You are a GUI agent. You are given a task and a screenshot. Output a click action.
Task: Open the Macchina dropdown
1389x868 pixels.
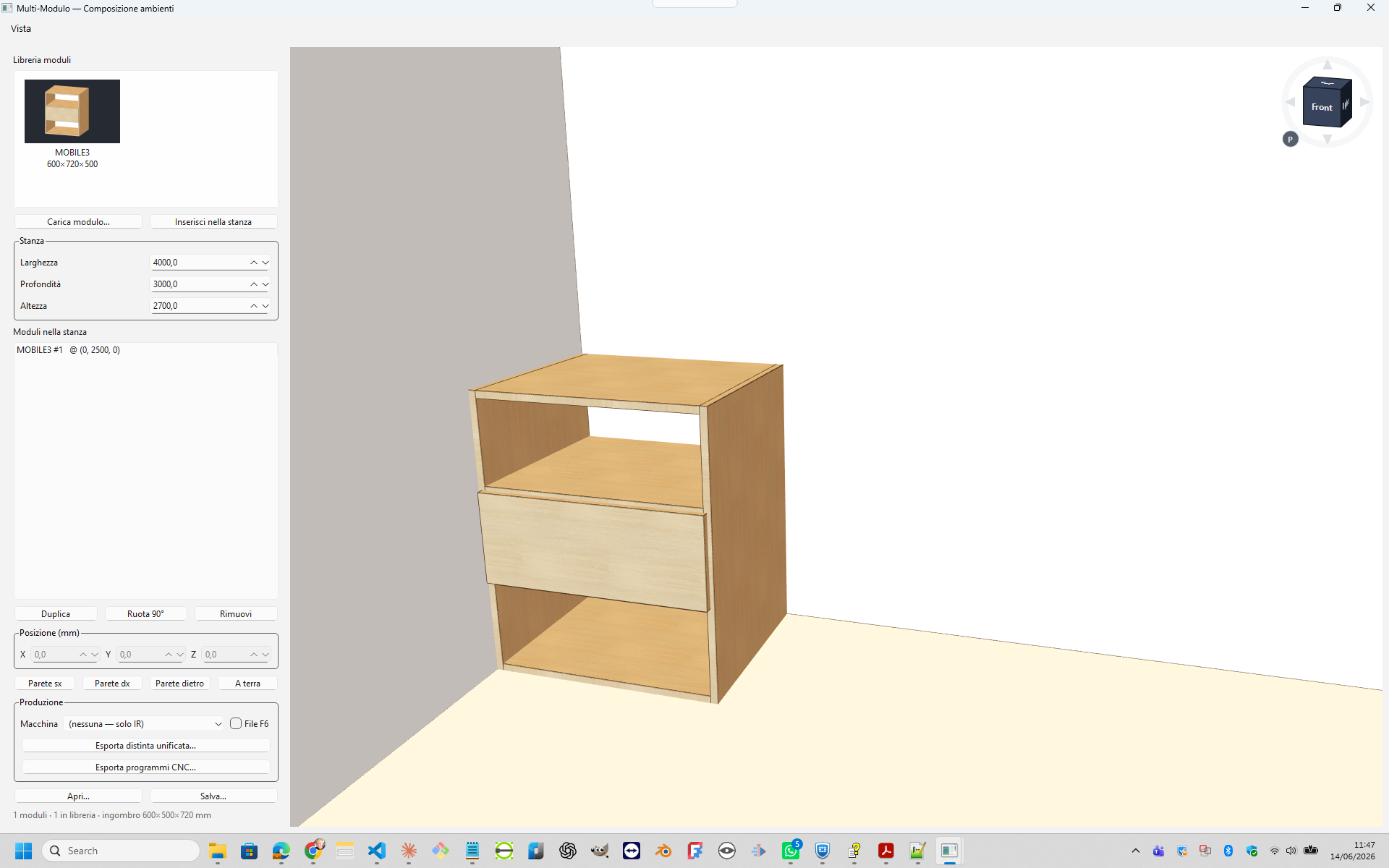(x=145, y=723)
